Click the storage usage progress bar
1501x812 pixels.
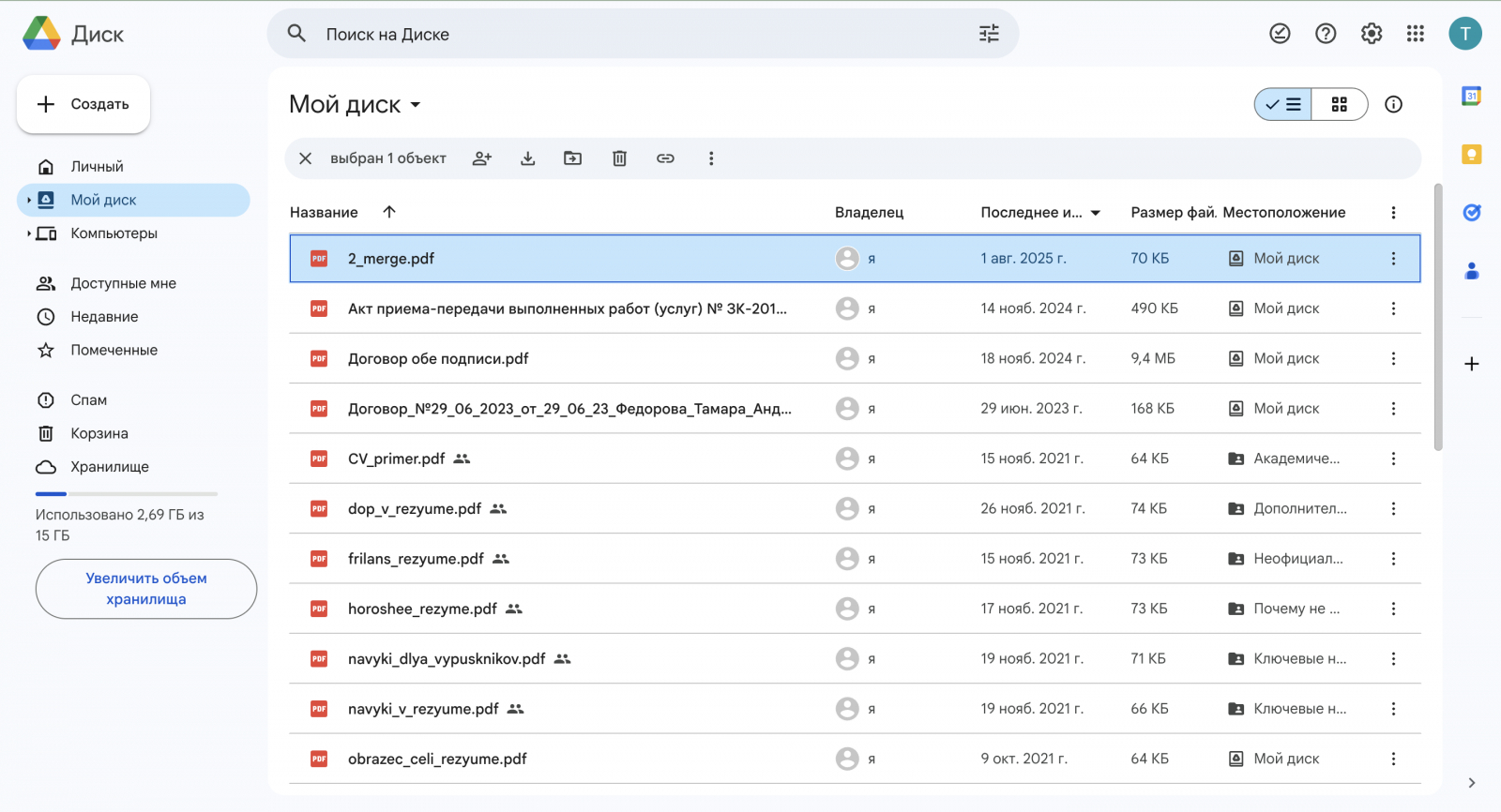[x=126, y=493]
